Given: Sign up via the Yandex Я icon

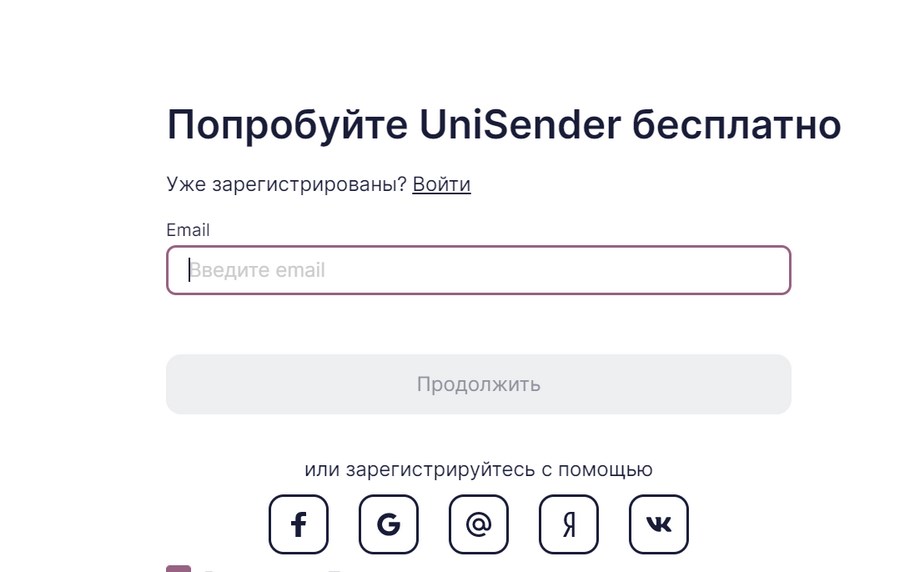Looking at the screenshot, I should (x=568, y=524).
